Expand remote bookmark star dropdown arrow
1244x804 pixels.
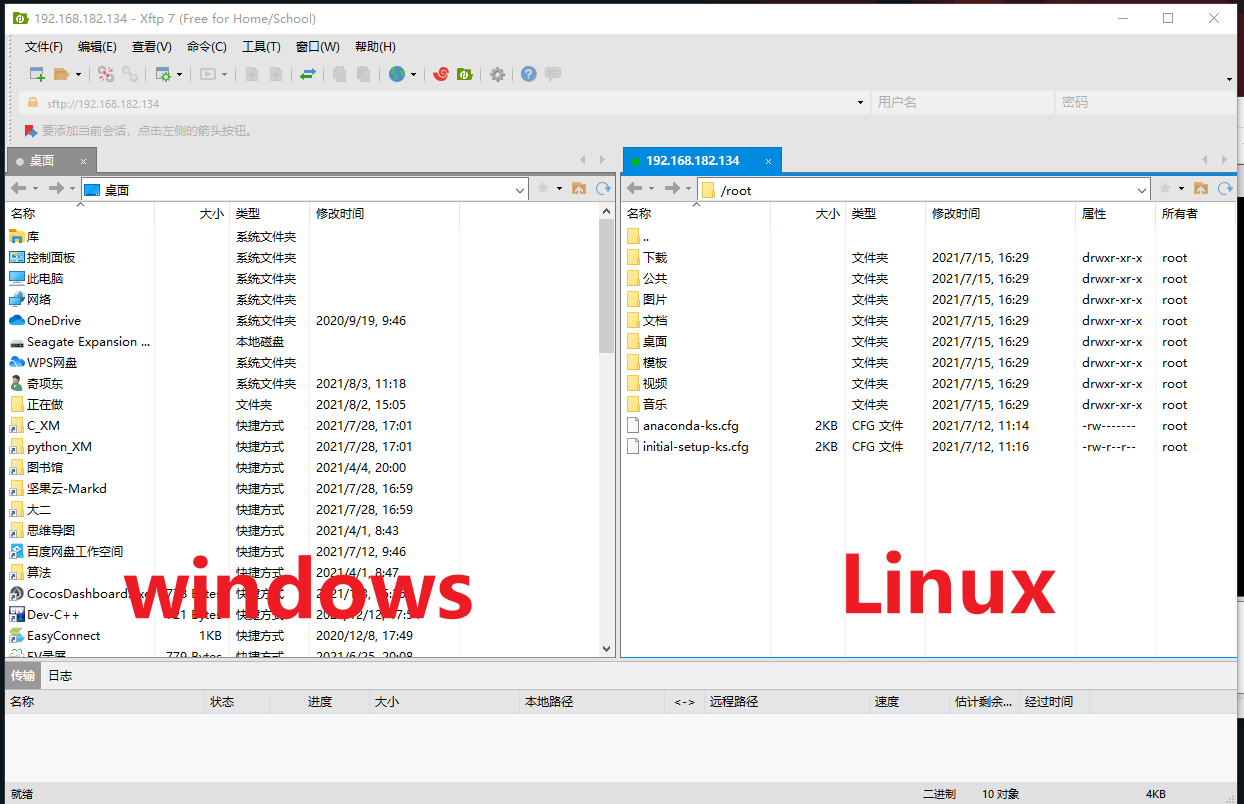click(1181, 189)
